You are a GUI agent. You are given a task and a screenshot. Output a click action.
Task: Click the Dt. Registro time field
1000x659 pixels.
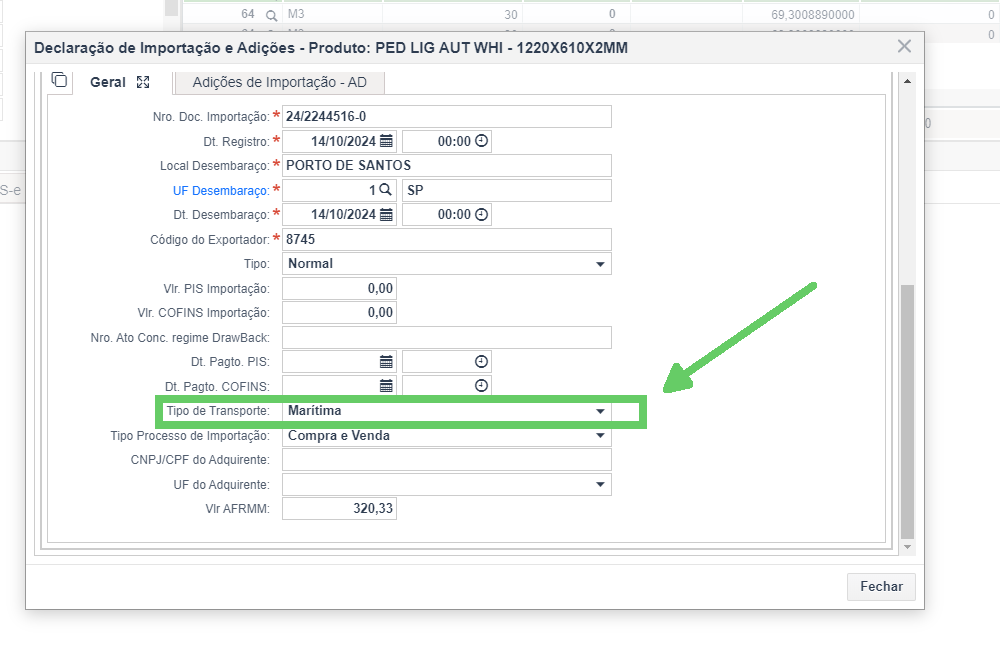click(446, 141)
